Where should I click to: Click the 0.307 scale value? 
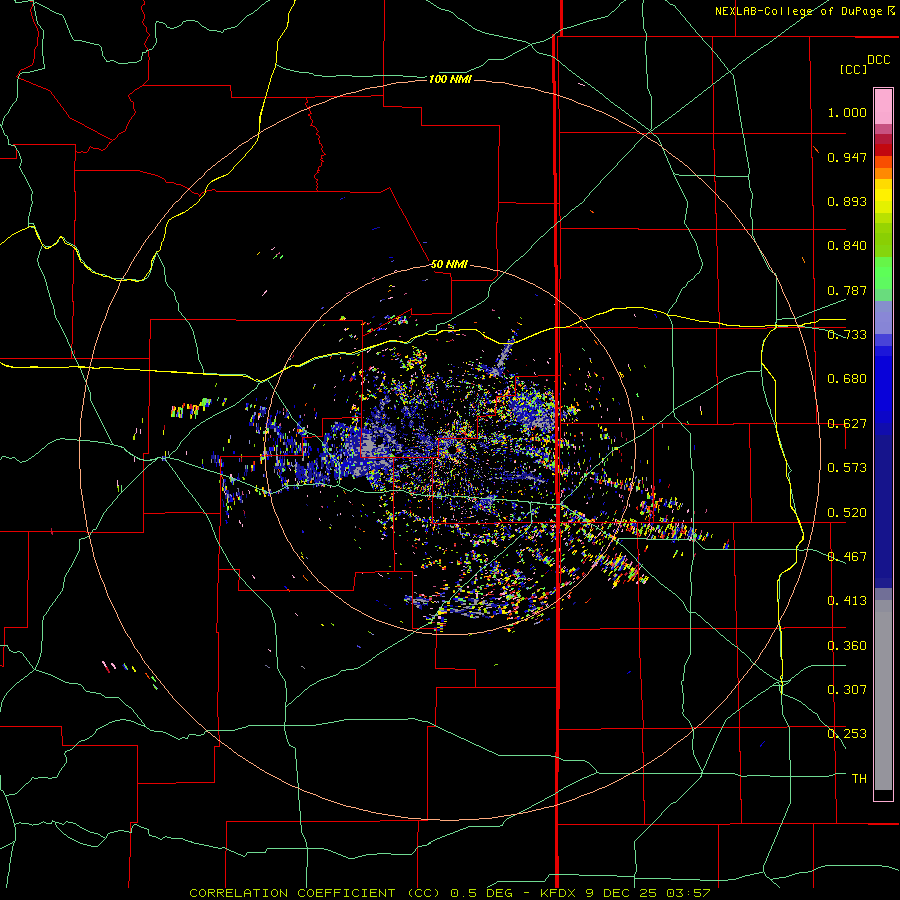(847, 690)
